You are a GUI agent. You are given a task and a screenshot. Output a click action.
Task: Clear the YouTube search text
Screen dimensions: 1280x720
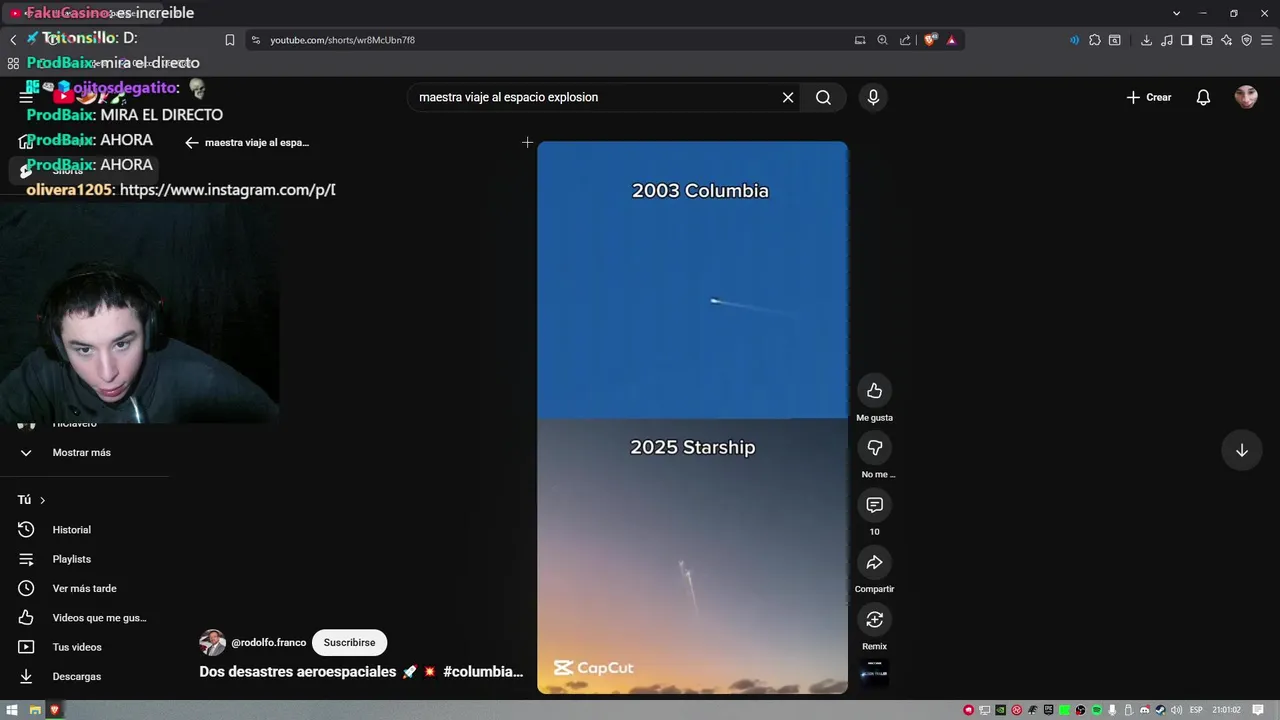click(788, 97)
